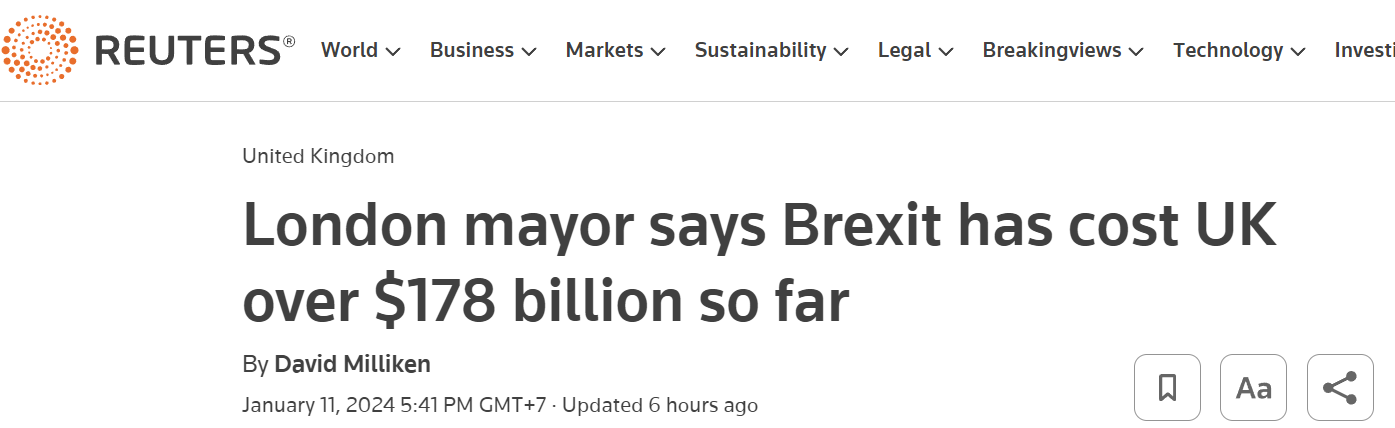Expand the chevron next to Business
The width and height of the screenshot is (1395, 428).
tap(529, 51)
